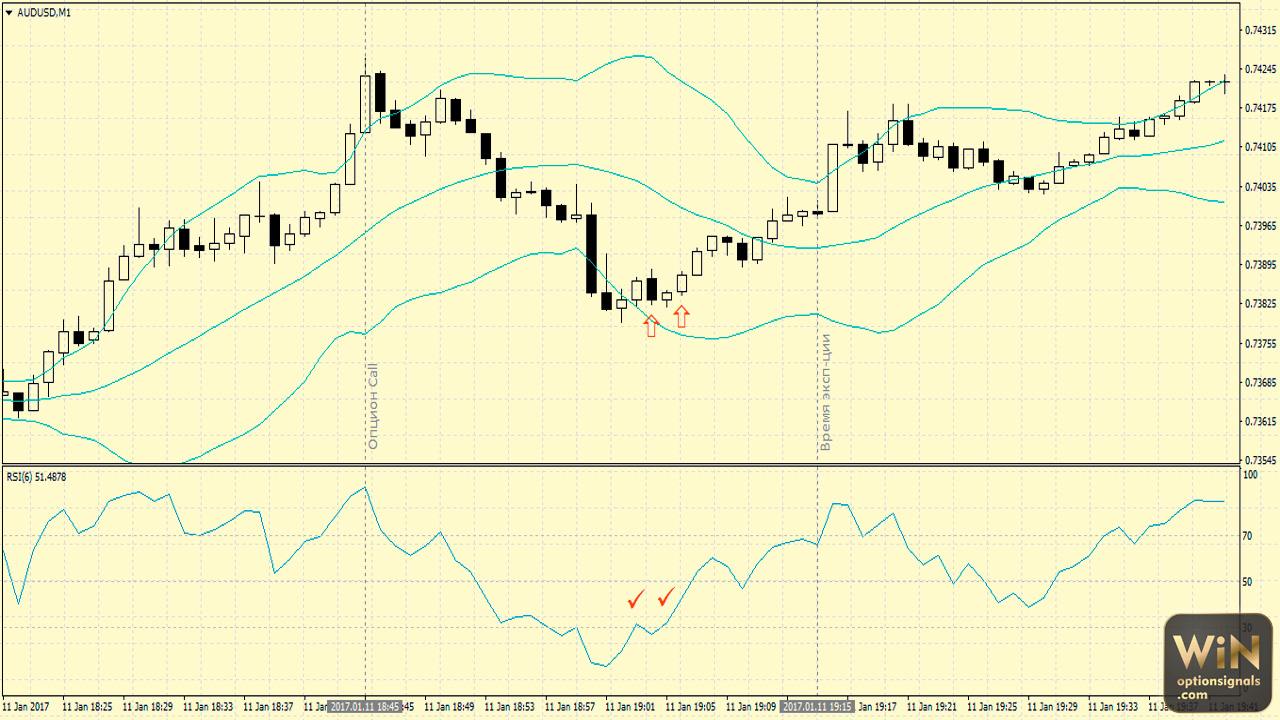Click the 0.73545 price axis label
Image resolution: width=1280 pixels, height=720 pixels.
coord(1258,461)
